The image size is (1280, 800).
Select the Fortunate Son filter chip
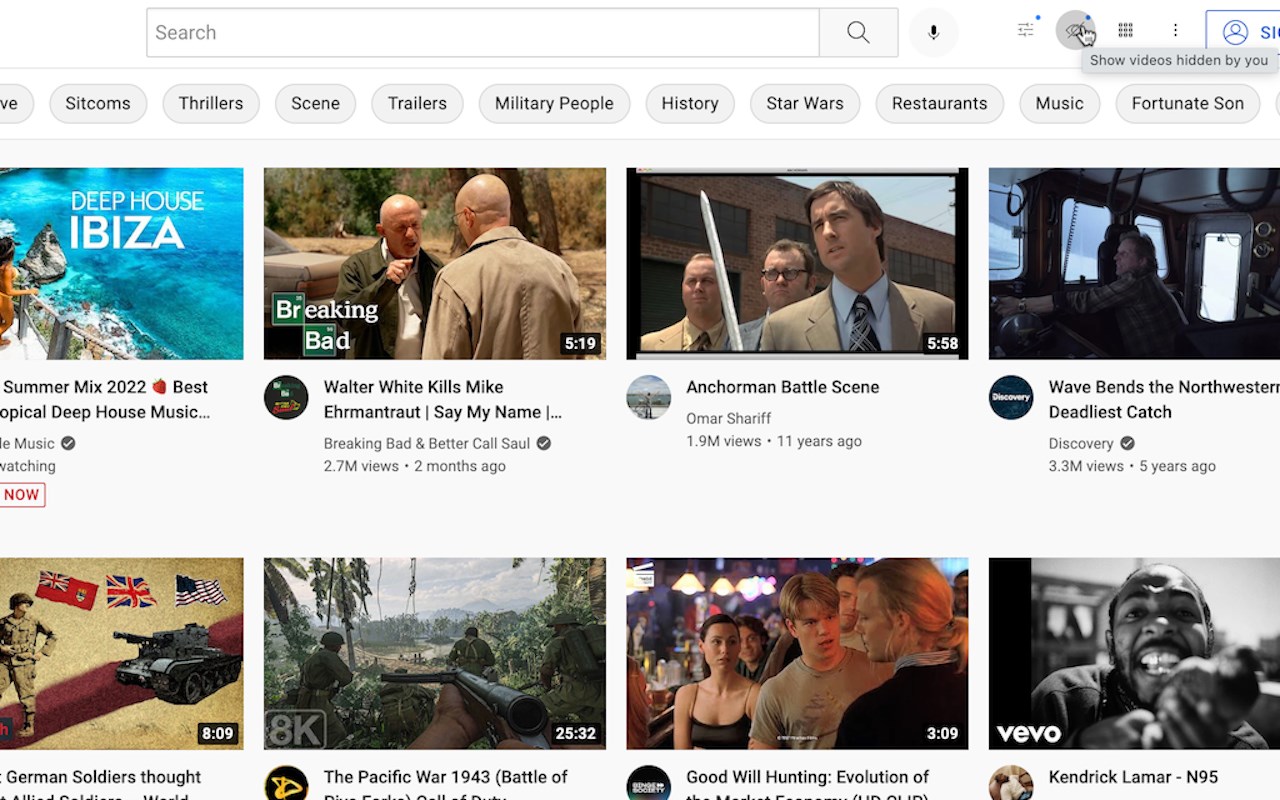(1188, 103)
